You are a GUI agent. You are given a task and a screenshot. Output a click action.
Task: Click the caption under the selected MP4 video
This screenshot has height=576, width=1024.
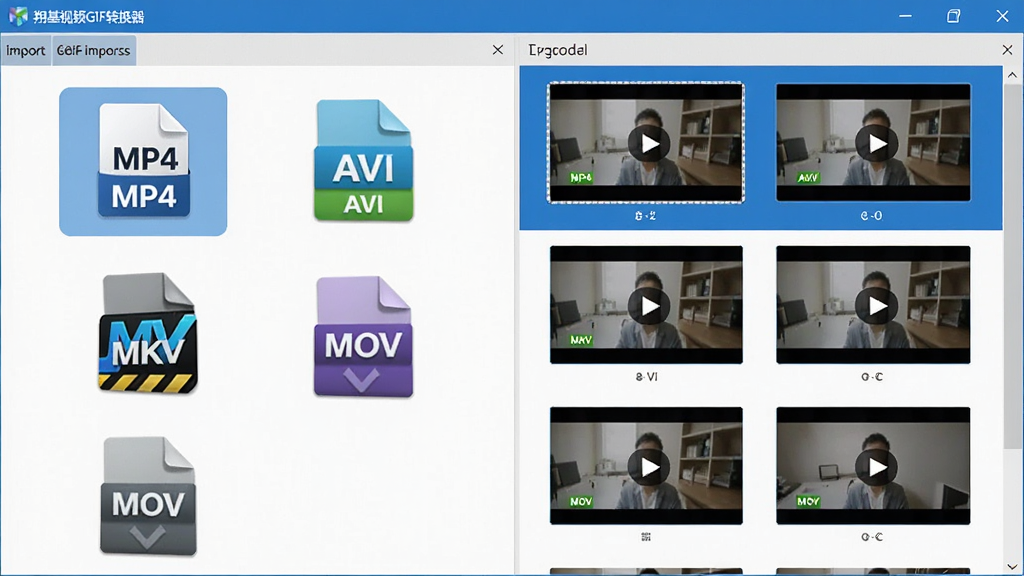click(645, 216)
